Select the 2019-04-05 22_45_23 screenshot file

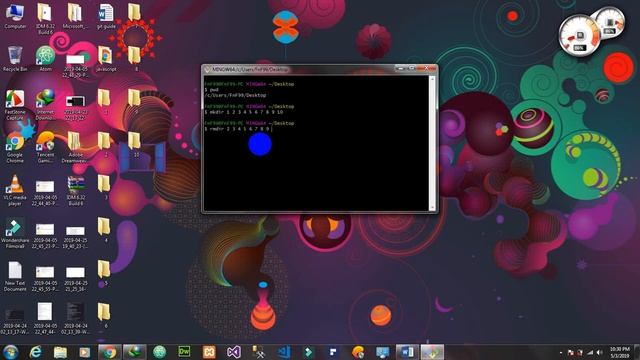[45, 236]
